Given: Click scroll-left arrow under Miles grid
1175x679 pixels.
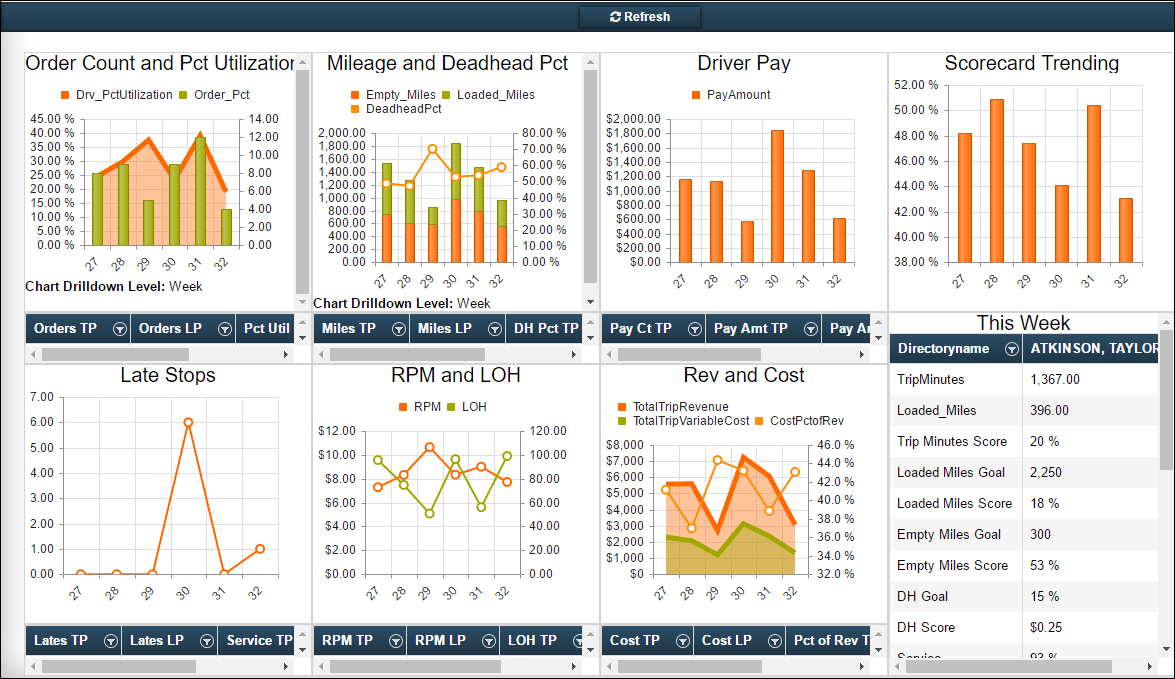Looking at the screenshot, I should [x=321, y=354].
